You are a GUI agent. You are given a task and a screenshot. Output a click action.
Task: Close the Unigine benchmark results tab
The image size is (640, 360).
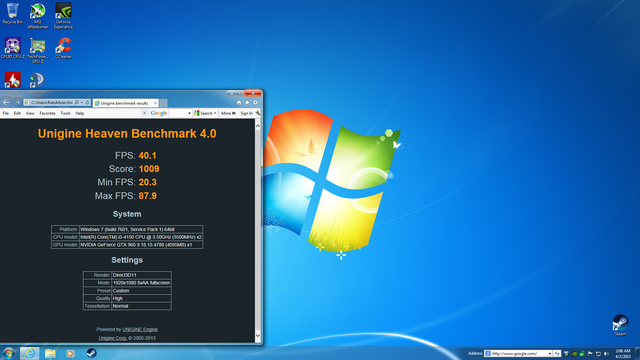point(155,103)
